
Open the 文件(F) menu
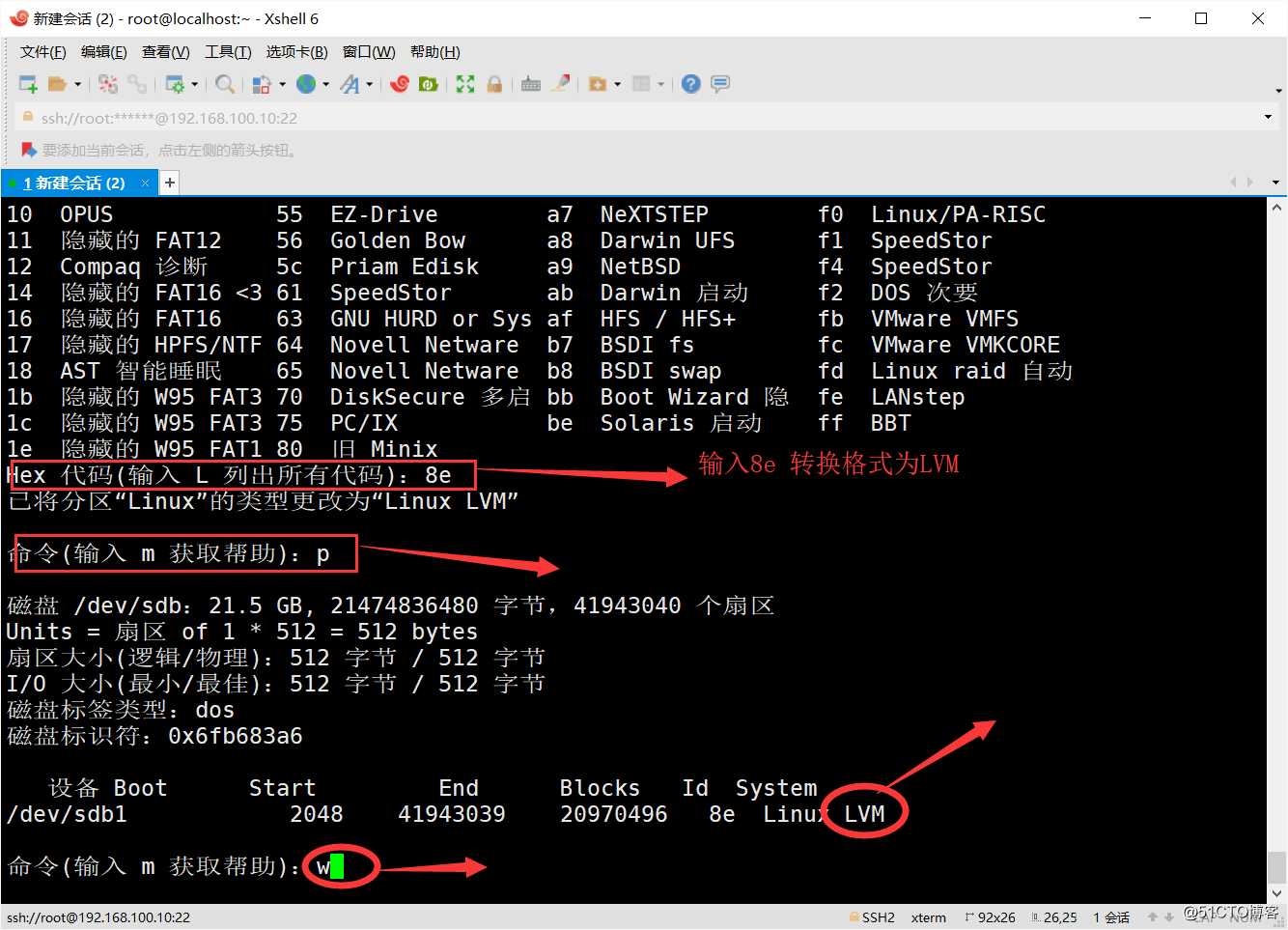click(x=43, y=52)
